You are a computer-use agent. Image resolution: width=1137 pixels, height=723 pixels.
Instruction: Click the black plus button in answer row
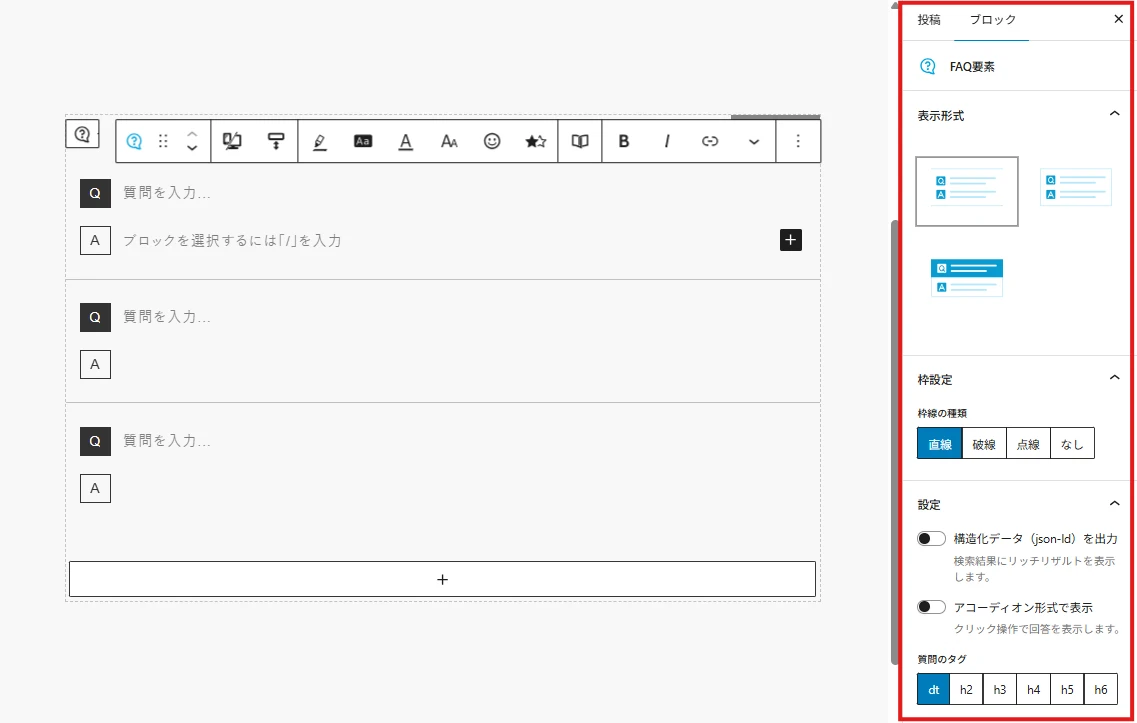point(790,240)
